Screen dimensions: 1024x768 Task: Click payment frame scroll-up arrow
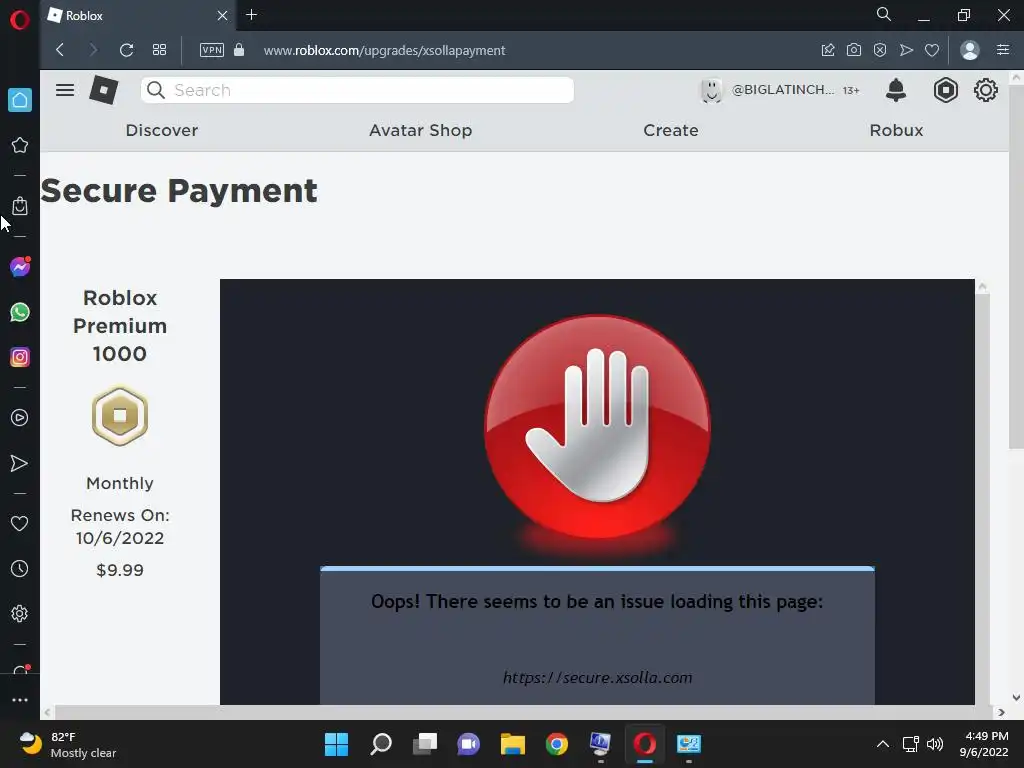(x=982, y=287)
